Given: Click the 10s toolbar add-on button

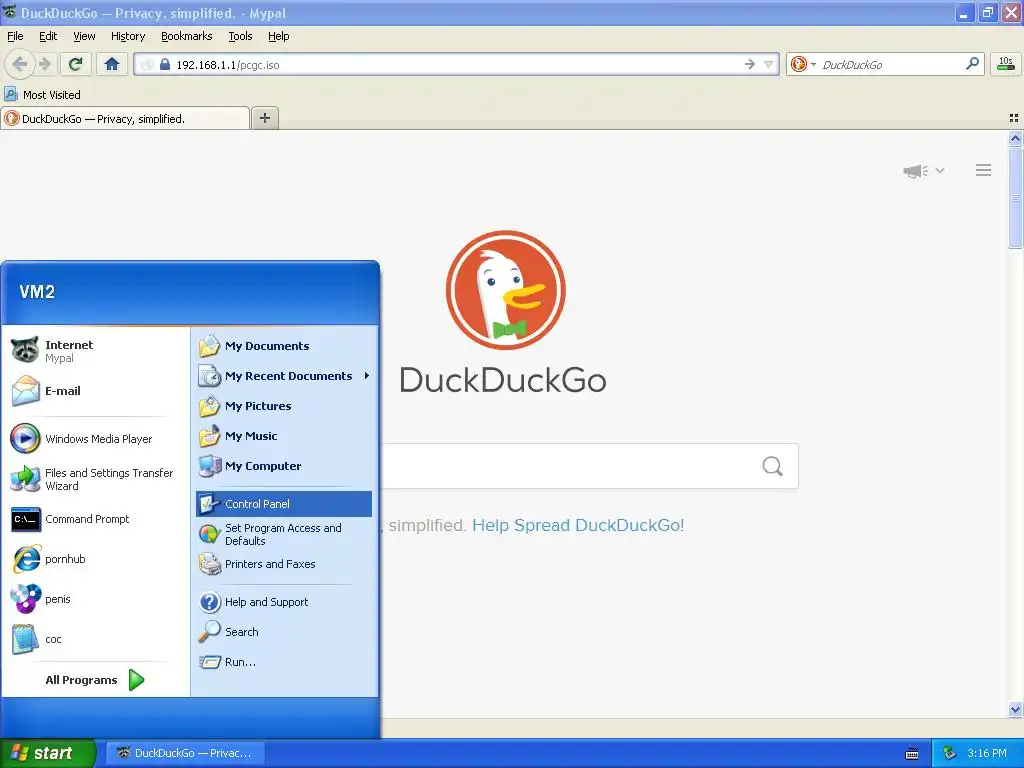Looking at the screenshot, I should point(1006,64).
